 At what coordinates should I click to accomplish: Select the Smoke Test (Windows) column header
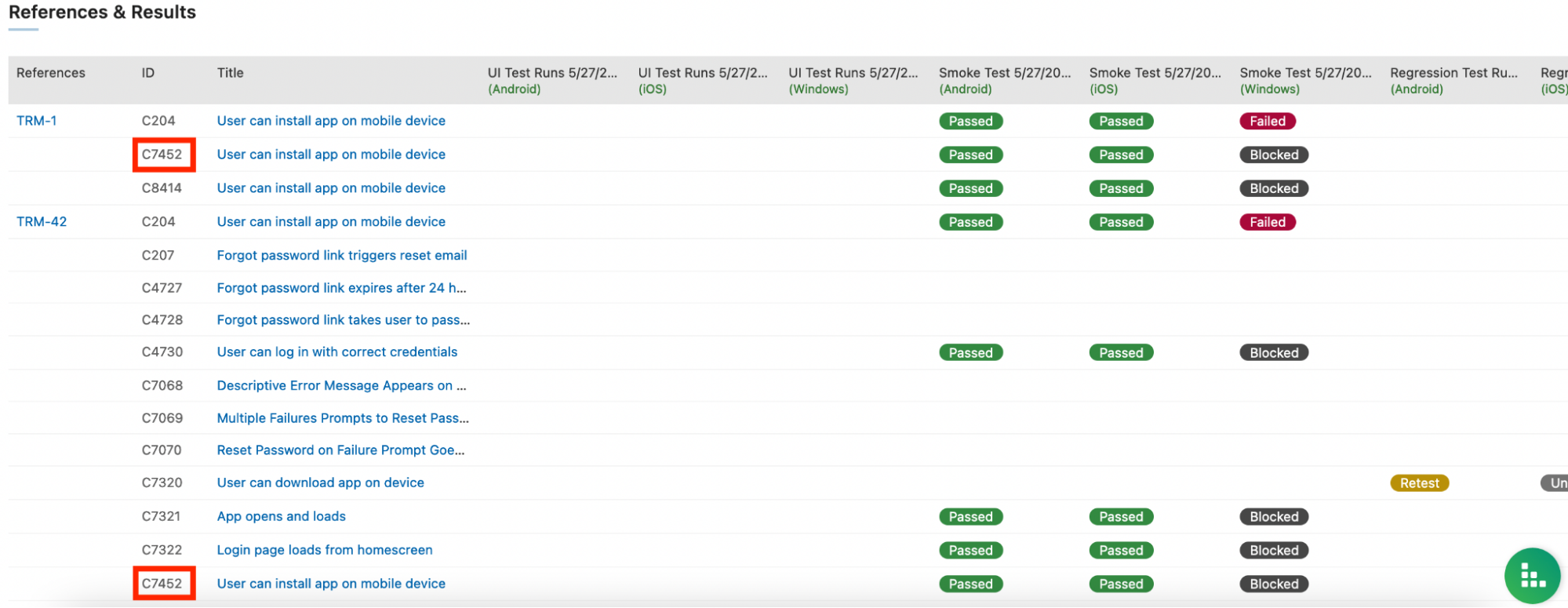click(x=1304, y=80)
